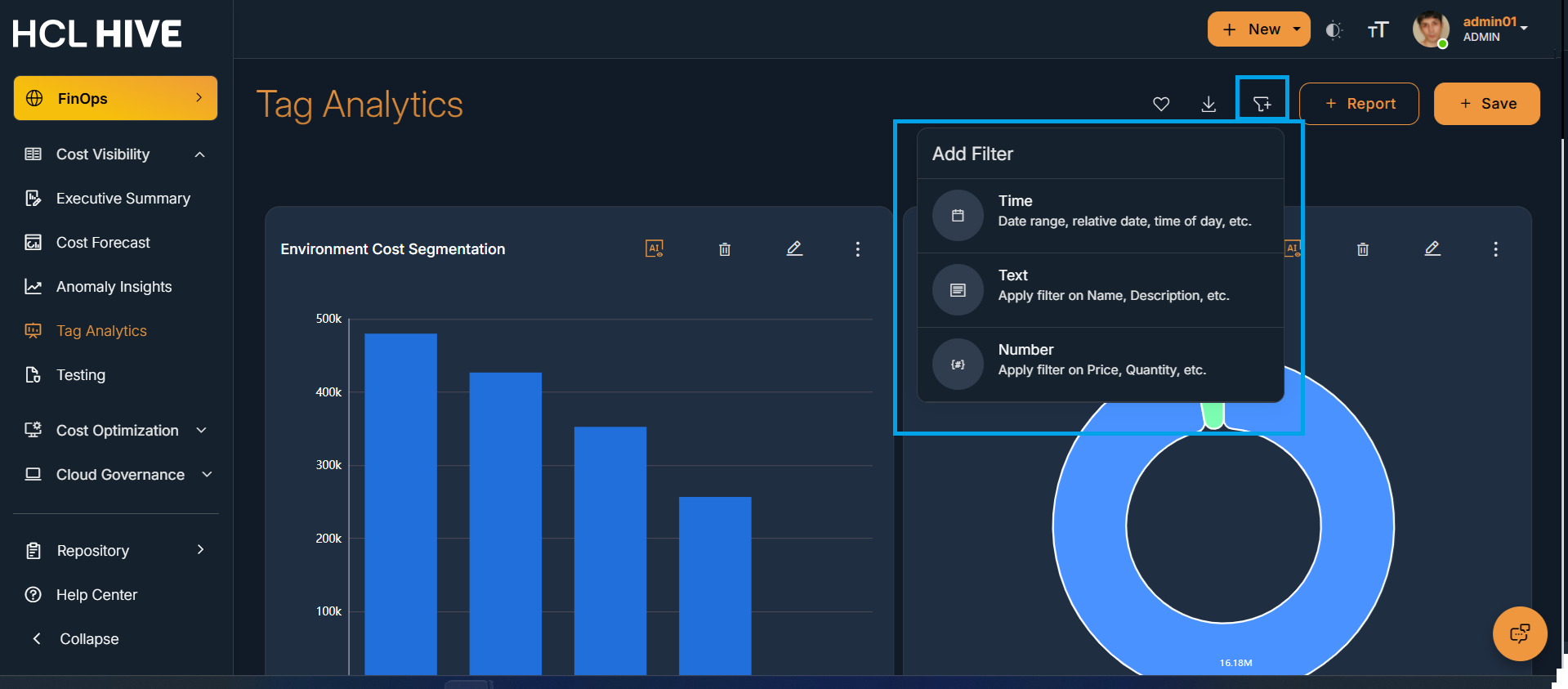
Task: Delete the donut chart widget
Action: pos(1362,249)
